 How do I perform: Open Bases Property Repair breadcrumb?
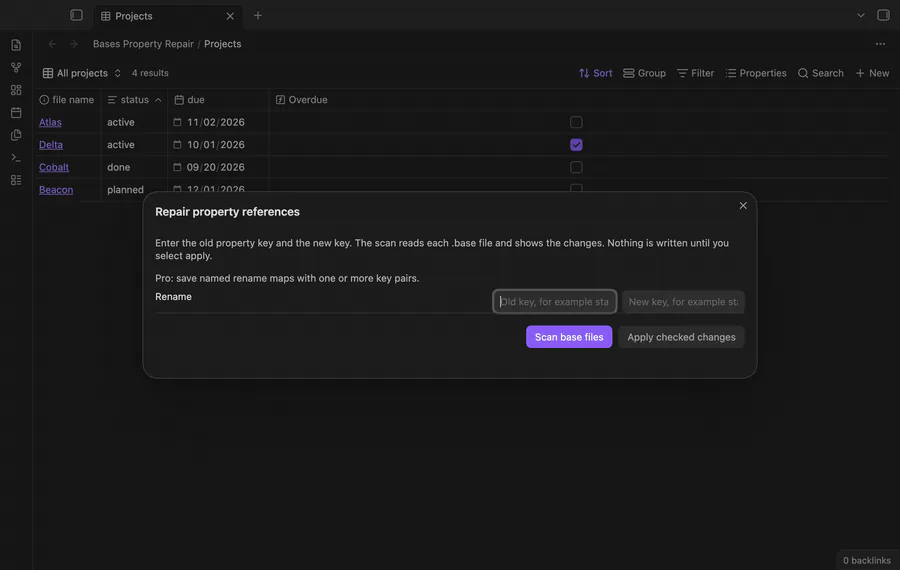click(143, 44)
